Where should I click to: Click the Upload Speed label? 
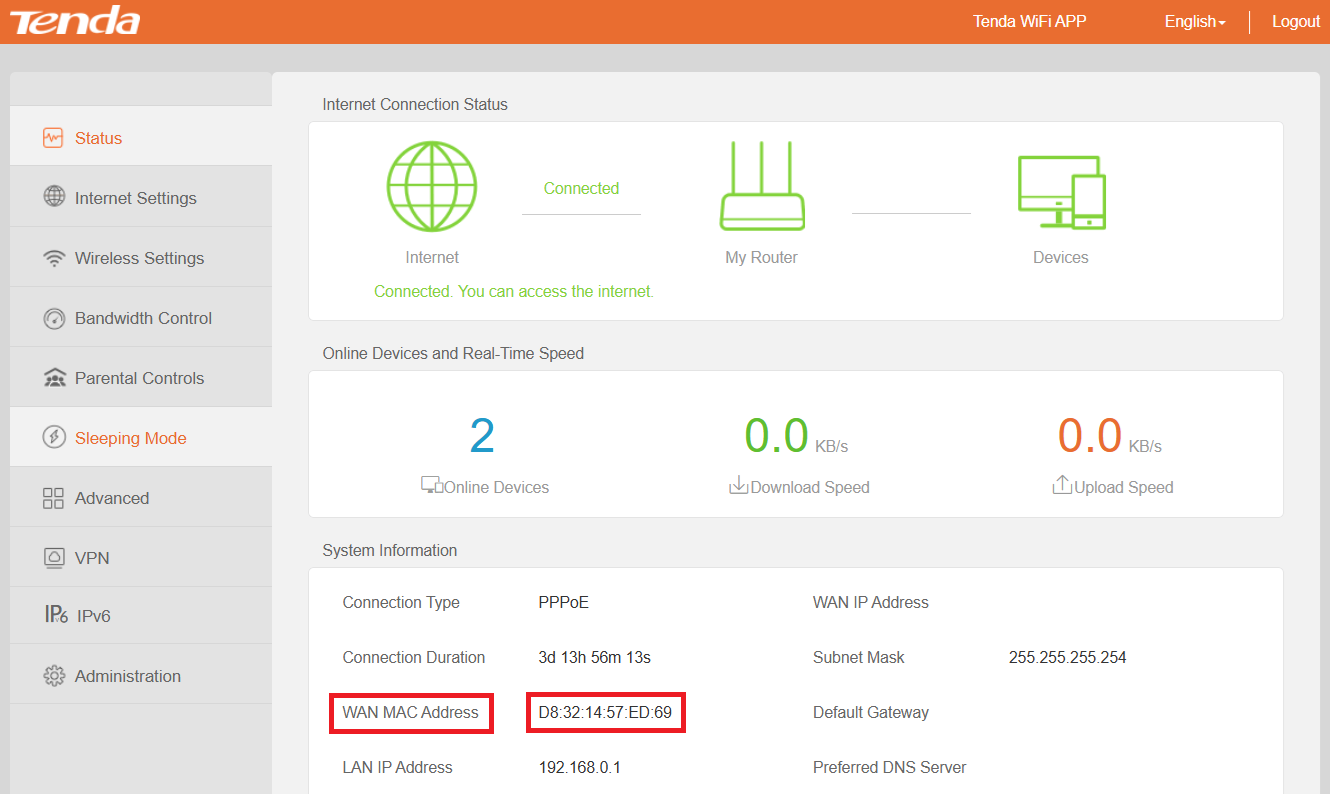click(1123, 488)
